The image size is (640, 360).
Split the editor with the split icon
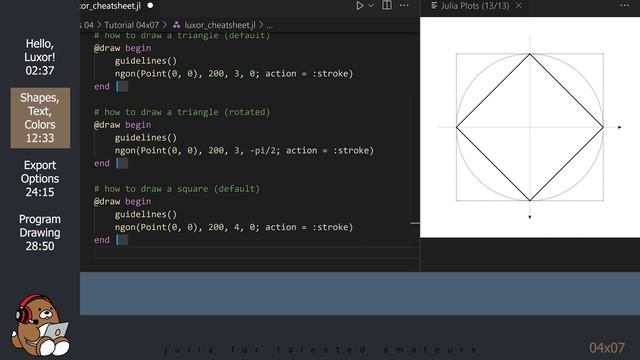(x=387, y=5)
